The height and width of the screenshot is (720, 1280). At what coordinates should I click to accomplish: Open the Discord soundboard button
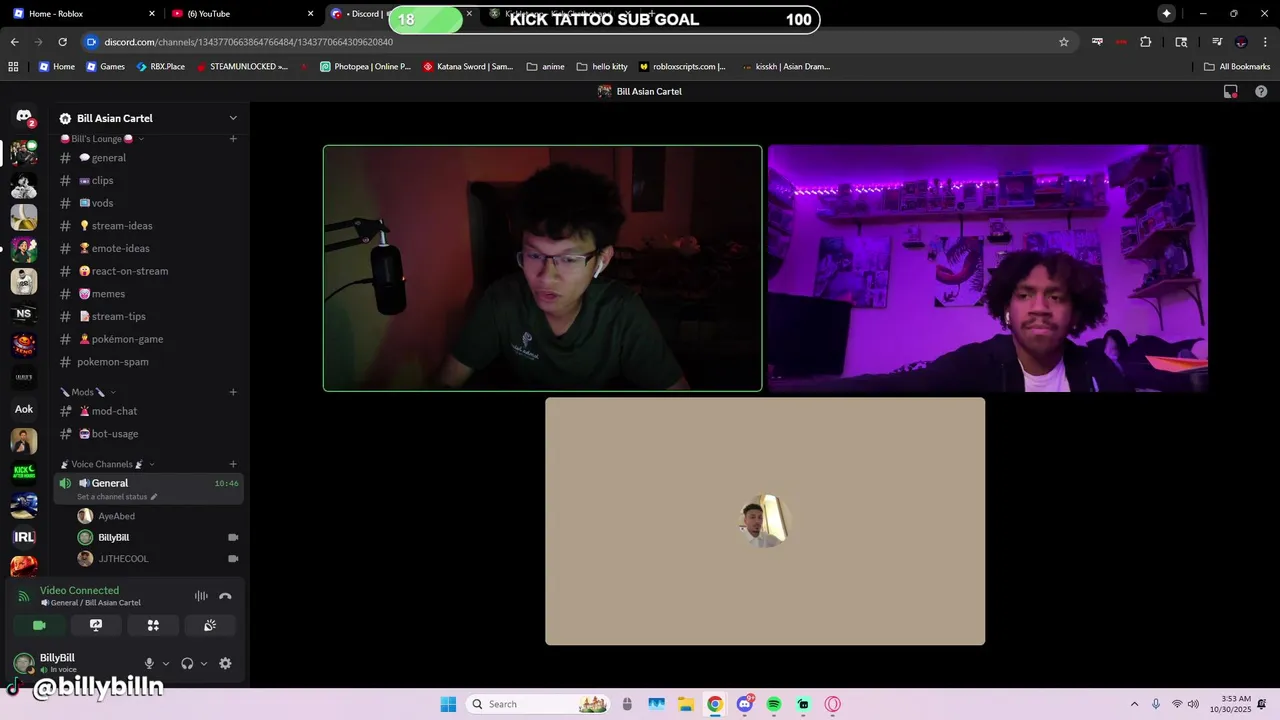pos(210,625)
